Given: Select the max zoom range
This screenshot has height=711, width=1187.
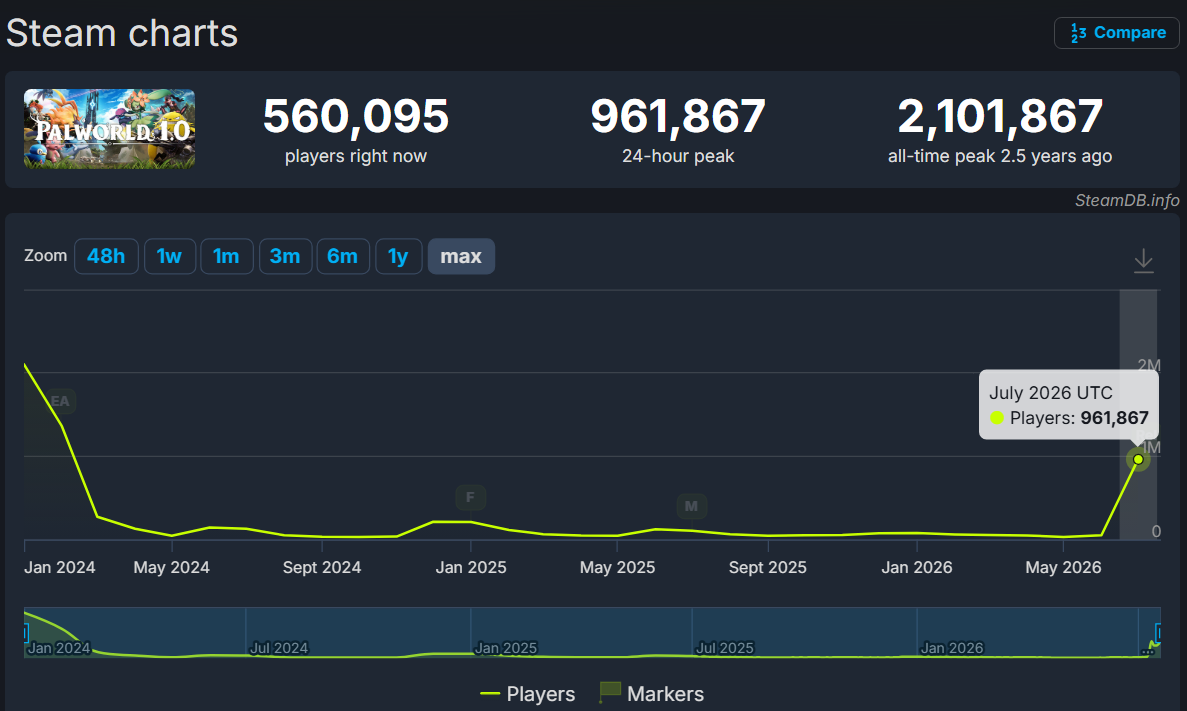Looking at the screenshot, I should point(461,256).
